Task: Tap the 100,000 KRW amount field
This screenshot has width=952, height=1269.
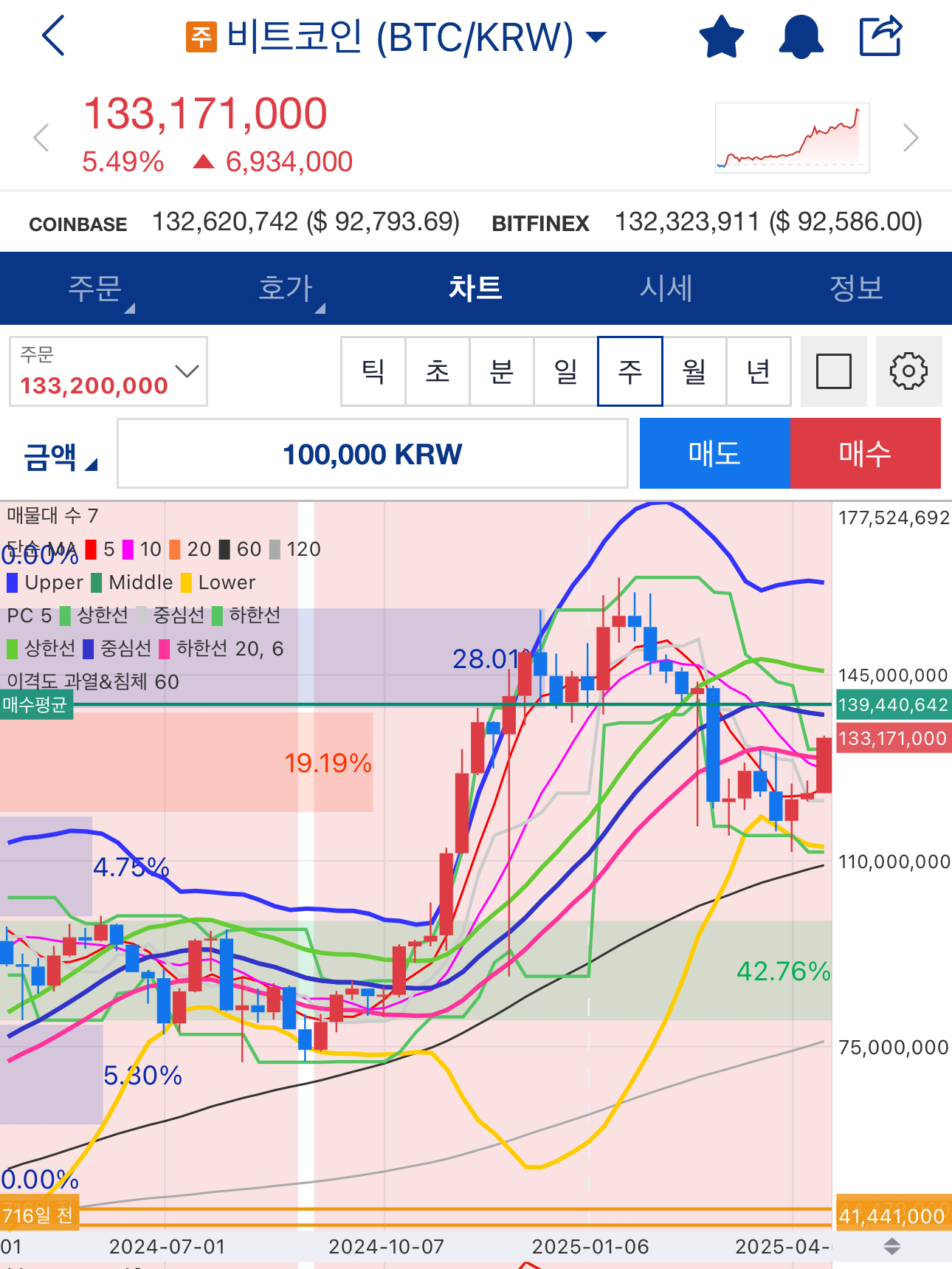Action: point(373,454)
